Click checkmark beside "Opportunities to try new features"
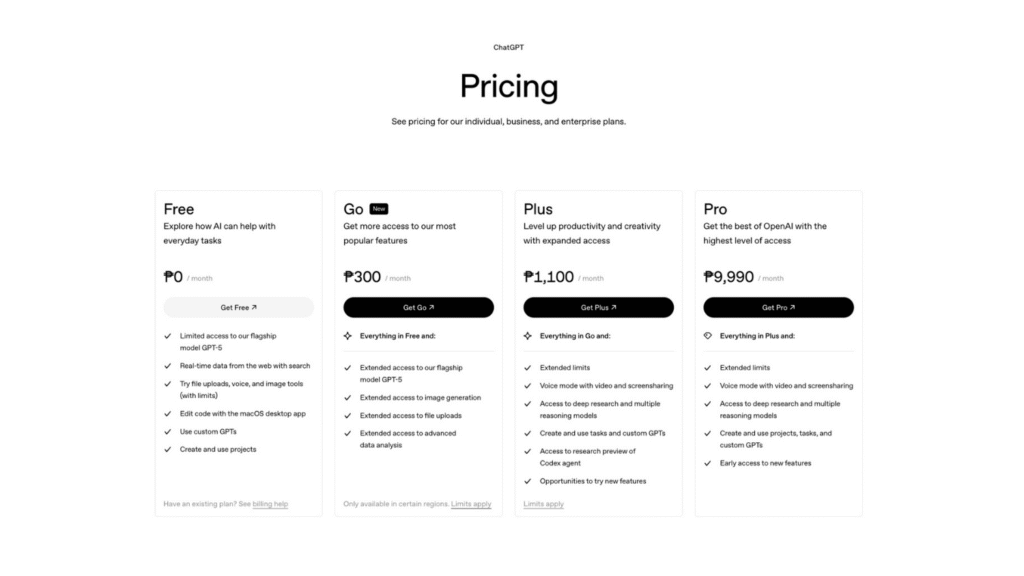Image resolution: width=1024 pixels, height=576 pixels. click(528, 481)
